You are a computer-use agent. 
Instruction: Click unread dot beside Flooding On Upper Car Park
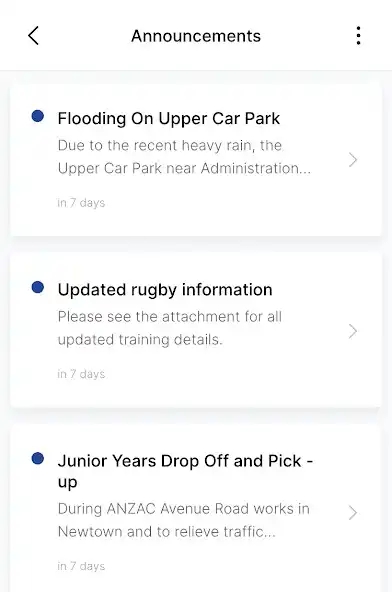coord(38,116)
